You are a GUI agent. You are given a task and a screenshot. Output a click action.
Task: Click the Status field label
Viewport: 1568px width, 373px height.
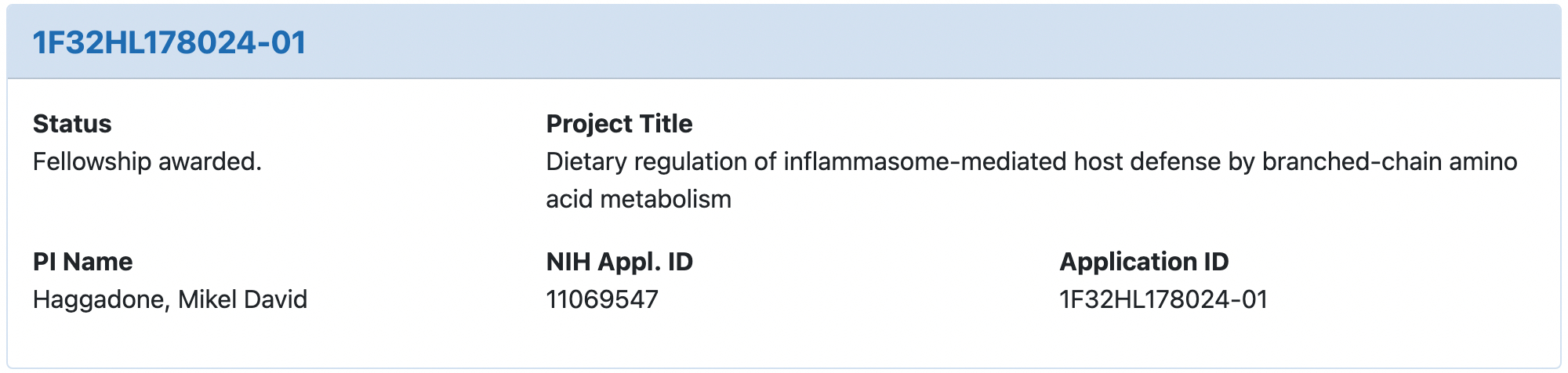coord(72,124)
